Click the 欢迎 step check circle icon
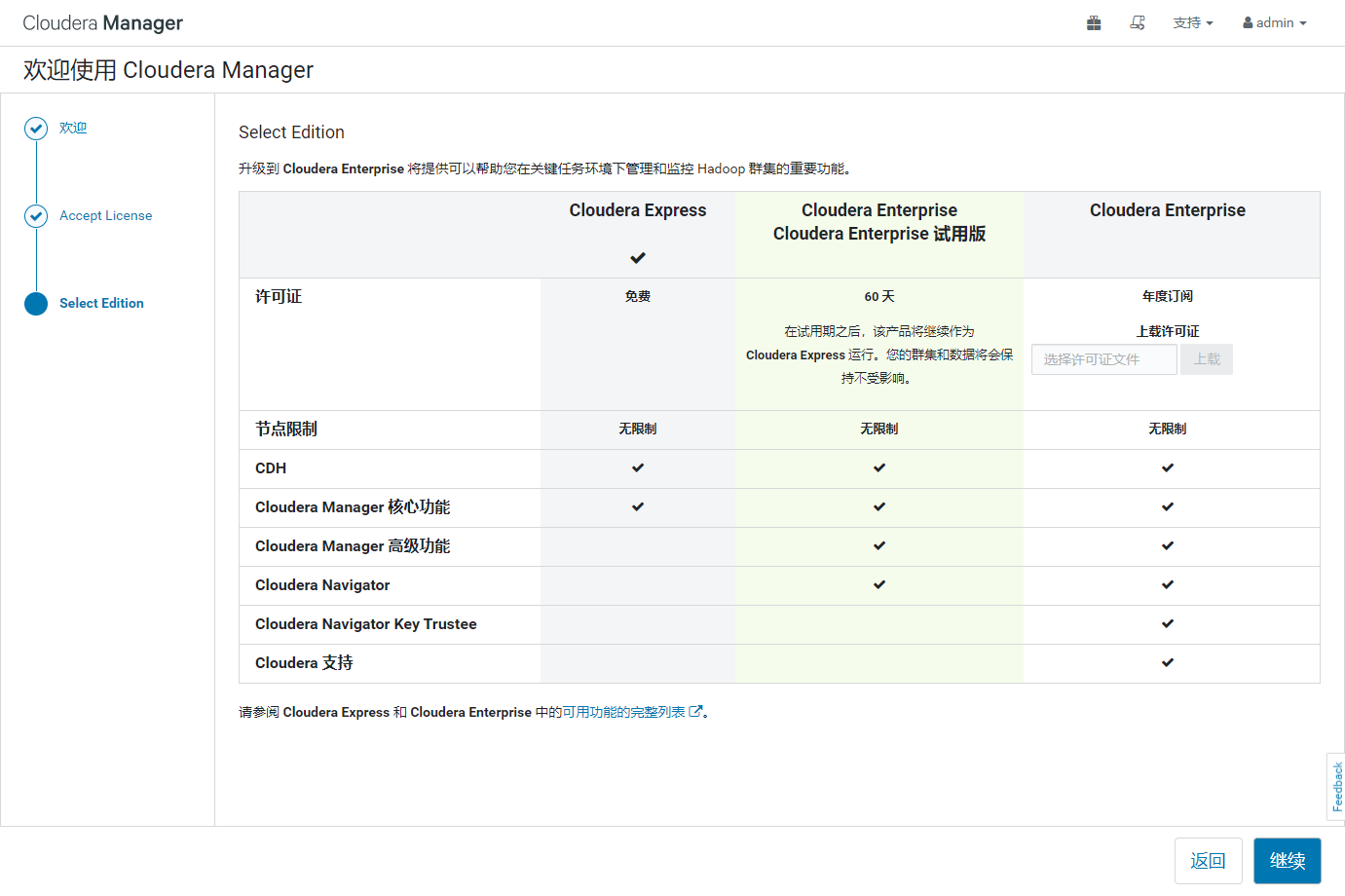Viewport: 1345px width, 896px height. (x=36, y=129)
